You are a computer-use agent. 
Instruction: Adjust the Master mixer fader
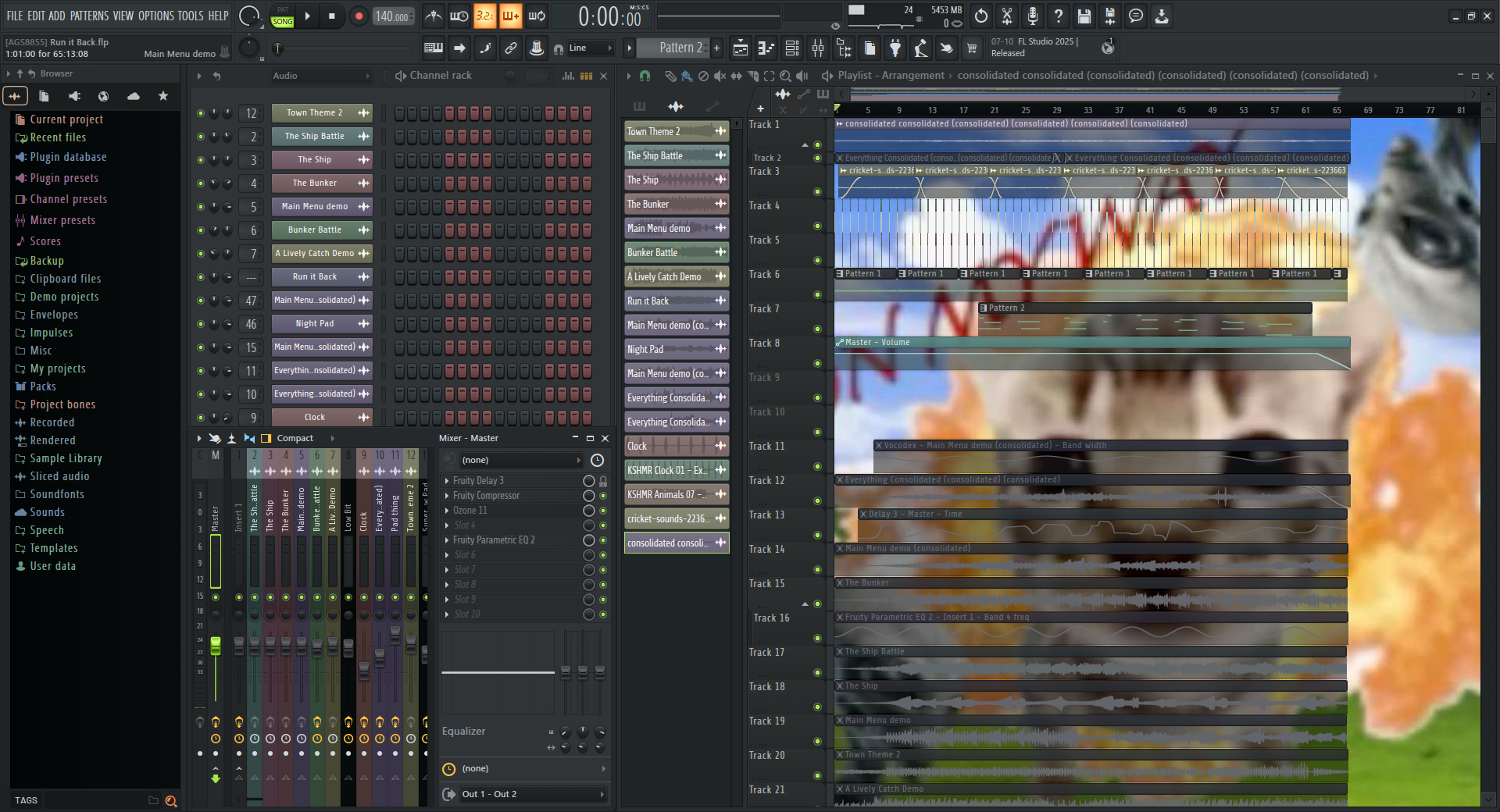click(x=216, y=646)
